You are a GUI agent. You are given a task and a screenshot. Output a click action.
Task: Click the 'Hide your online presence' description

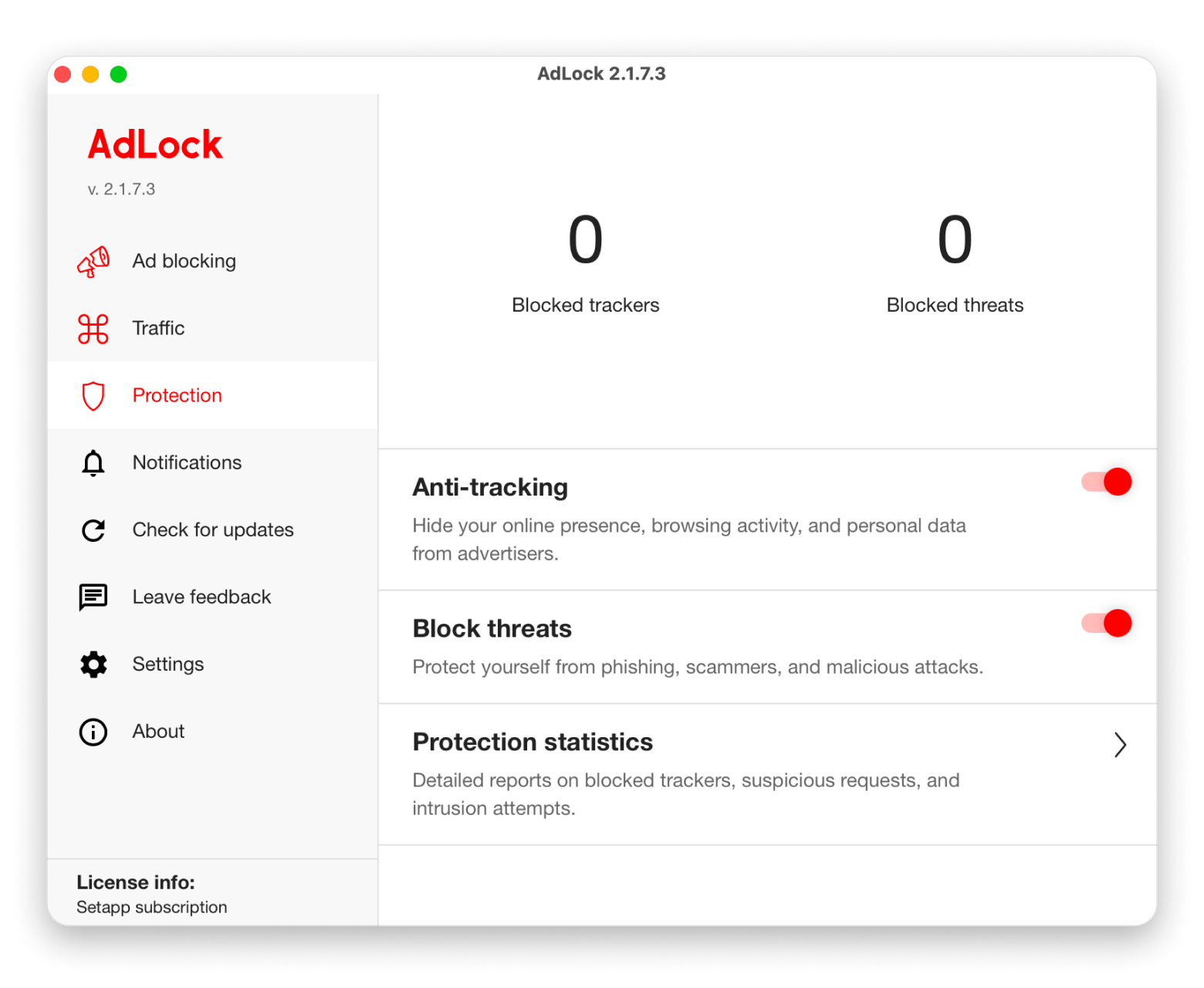pyautogui.click(x=689, y=540)
